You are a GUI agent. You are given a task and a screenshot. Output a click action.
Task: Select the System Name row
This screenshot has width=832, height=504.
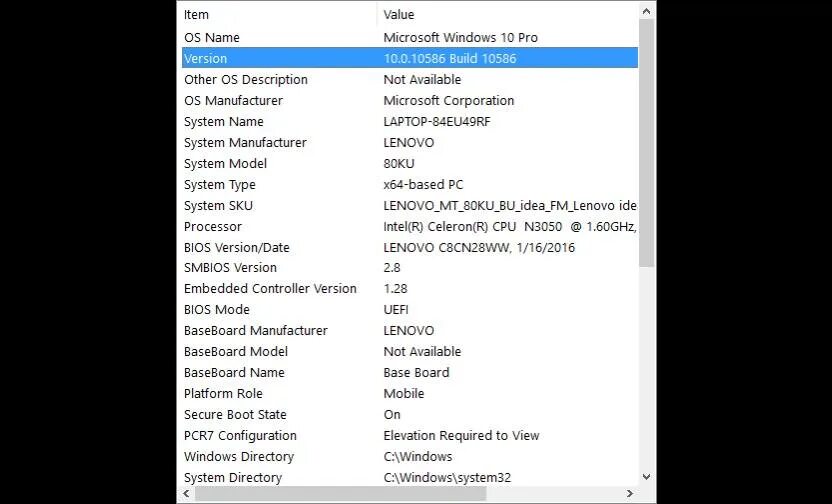click(x=410, y=121)
